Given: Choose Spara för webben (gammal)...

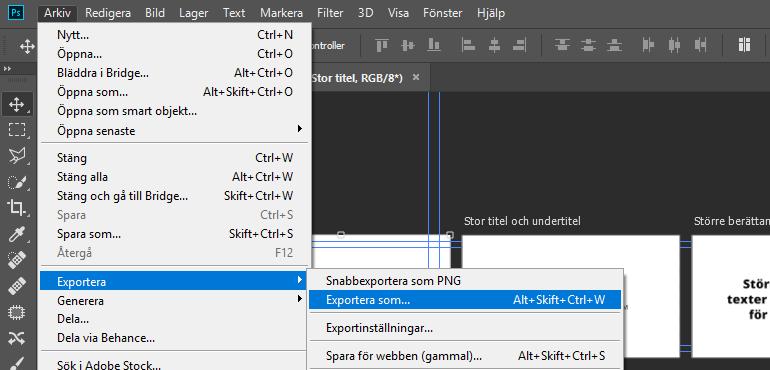Looking at the screenshot, I should pyautogui.click(x=465, y=355).
